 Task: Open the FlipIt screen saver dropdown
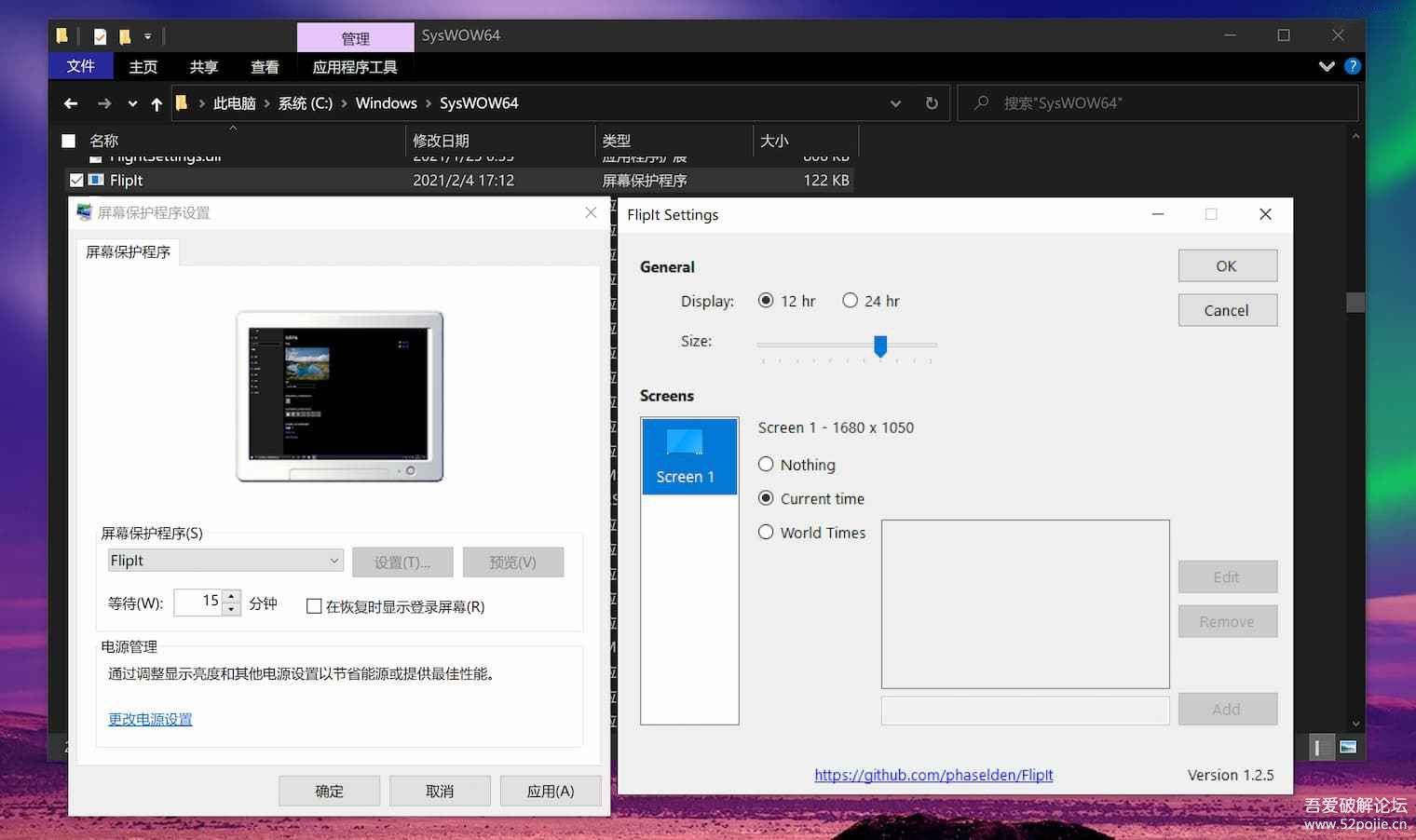pyautogui.click(x=226, y=561)
